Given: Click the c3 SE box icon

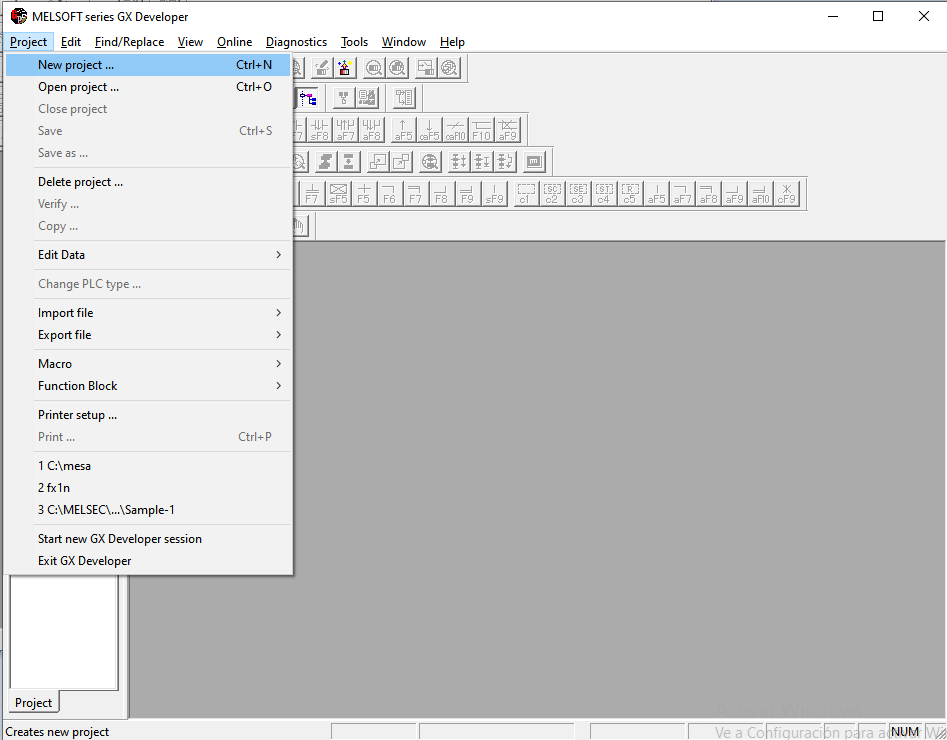Looking at the screenshot, I should coord(578,193).
